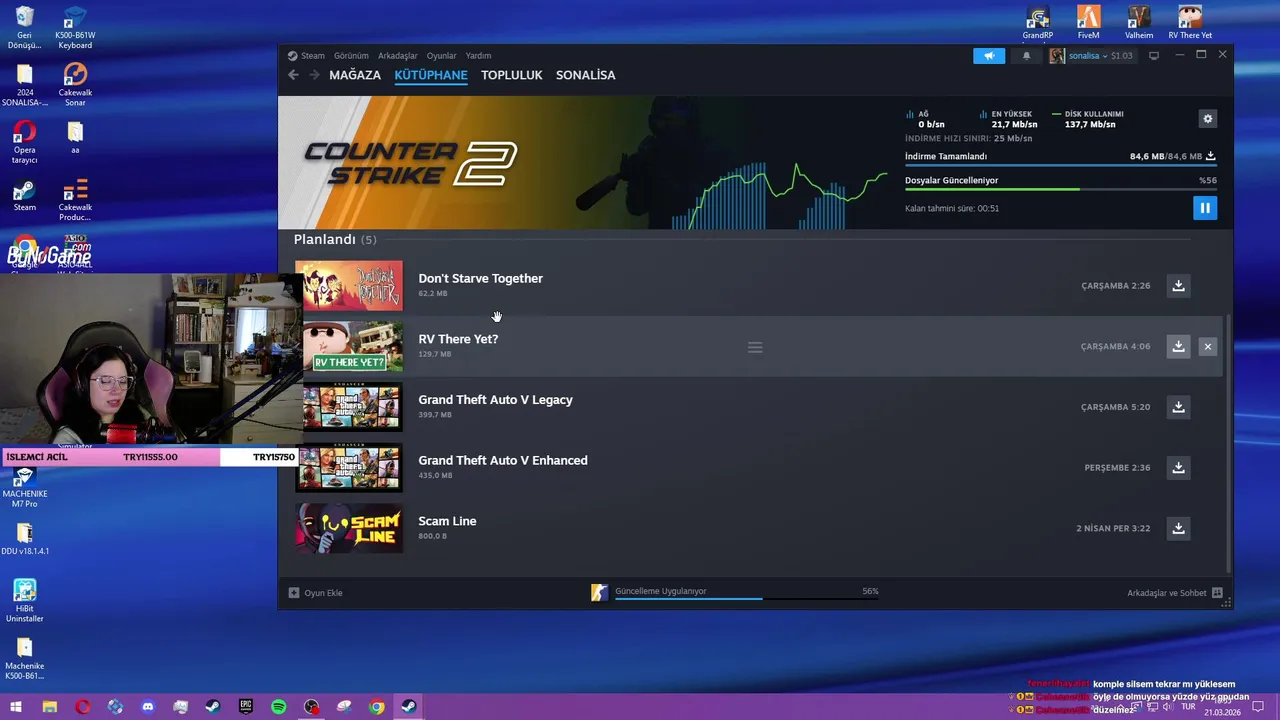Click Grand Theft Auto V Legacy title
This screenshot has height=720, width=1280.
pos(495,400)
